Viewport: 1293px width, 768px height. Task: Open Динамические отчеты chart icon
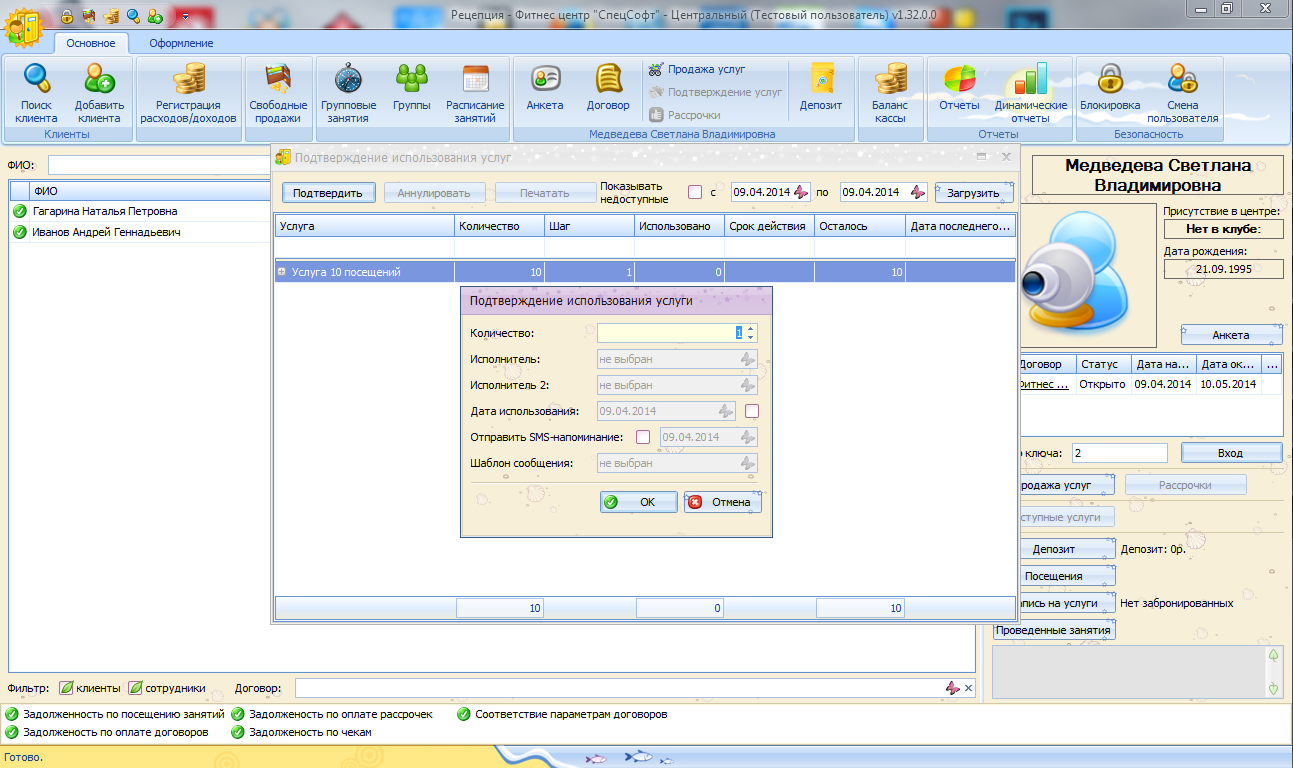point(1030,79)
